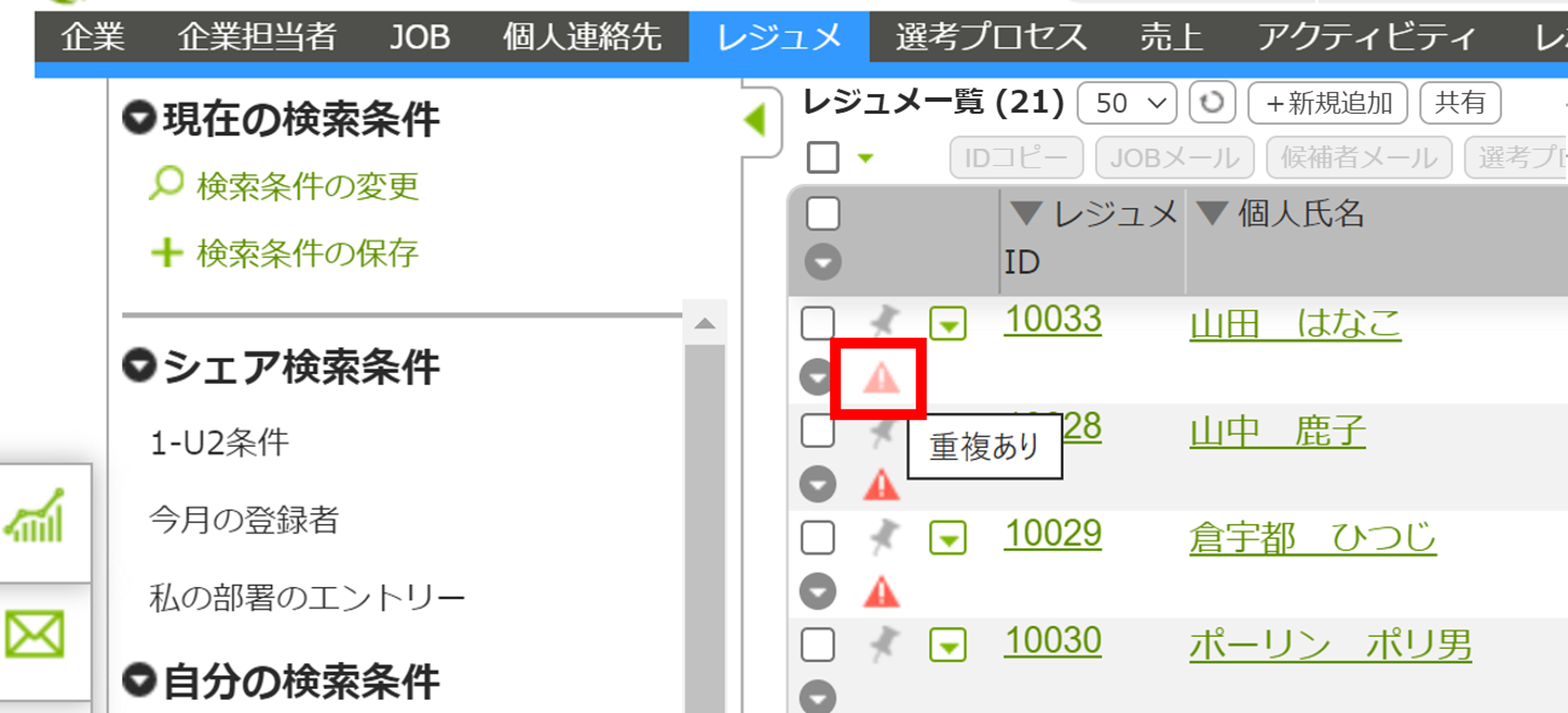This screenshot has height=713, width=1568.
Task: Open green action dropdown for resume 10033
Action: click(948, 323)
